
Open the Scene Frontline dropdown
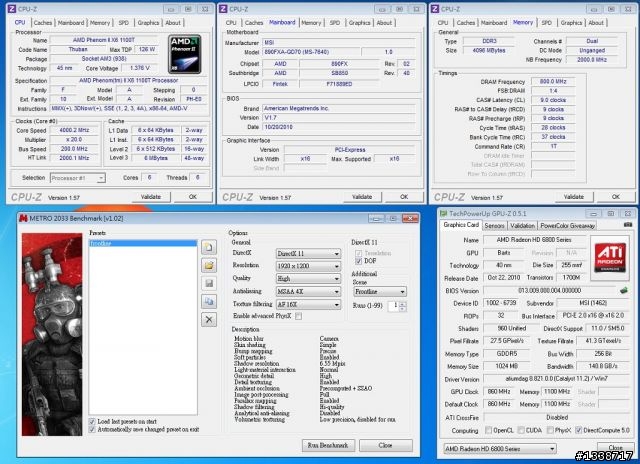coord(380,291)
